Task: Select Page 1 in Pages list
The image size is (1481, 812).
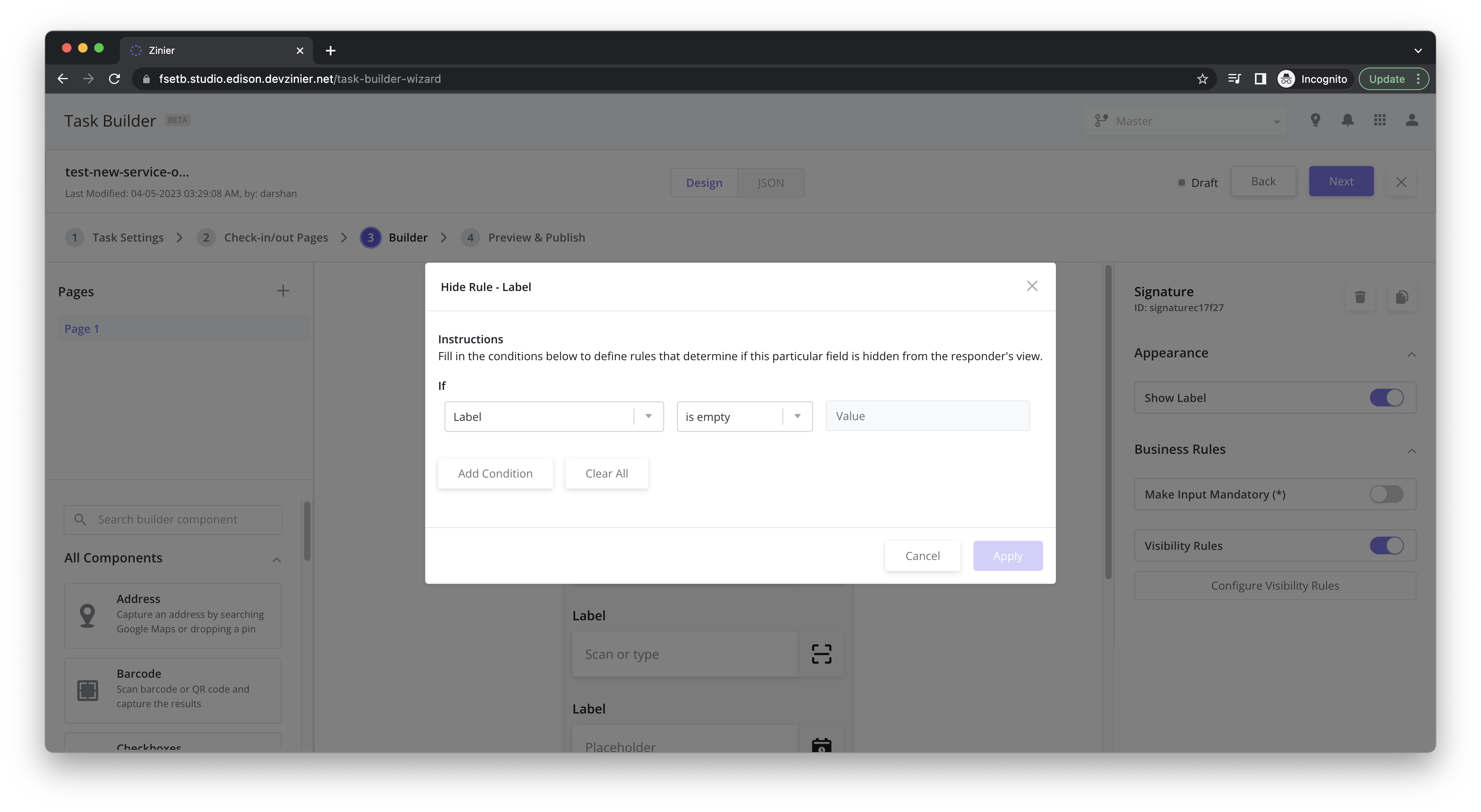Action: [183, 328]
